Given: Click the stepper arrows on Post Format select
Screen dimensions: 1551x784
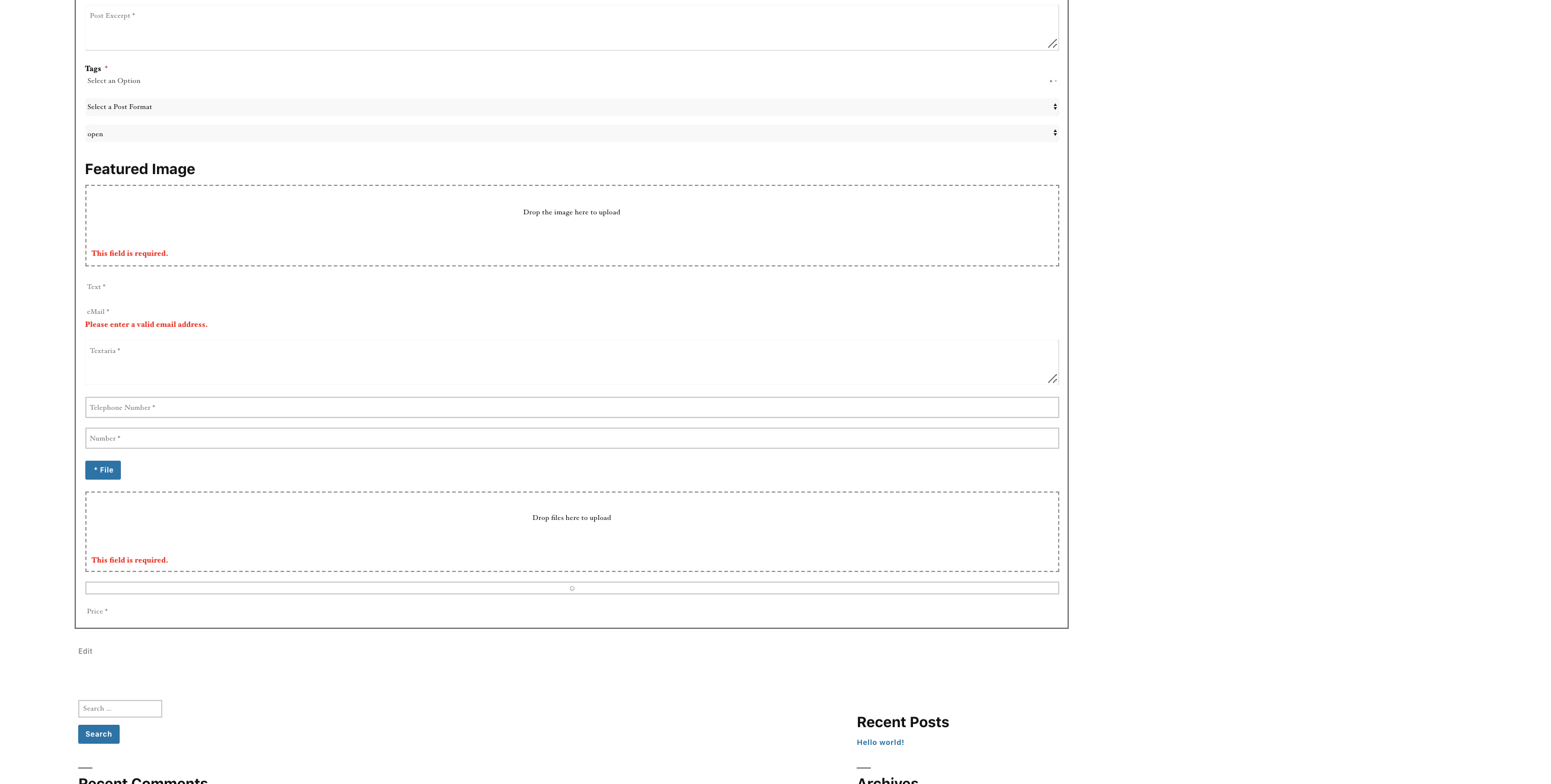Looking at the screenshot, I should (x=1055, y=106).
